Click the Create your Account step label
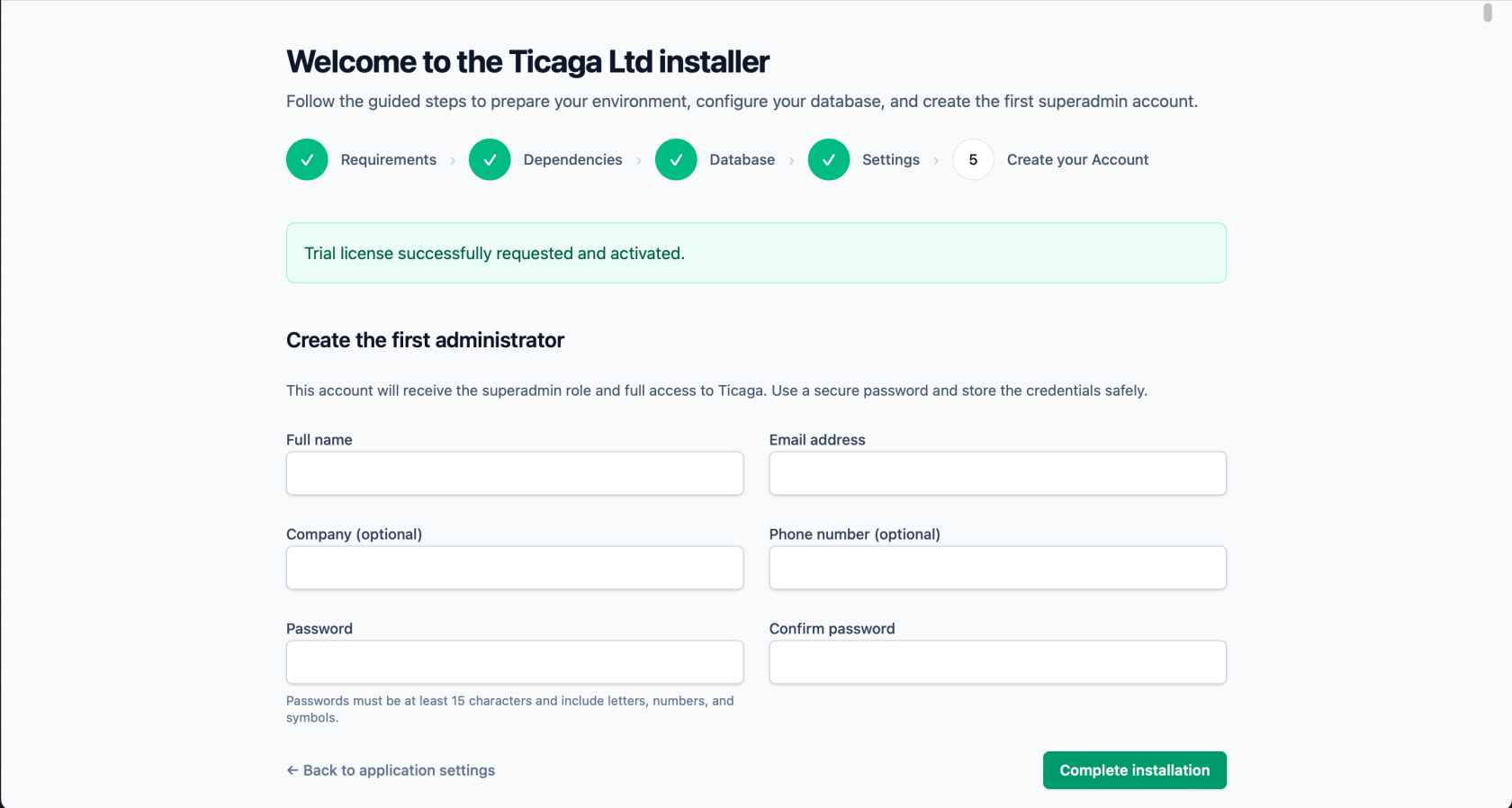 (1077, 159)
